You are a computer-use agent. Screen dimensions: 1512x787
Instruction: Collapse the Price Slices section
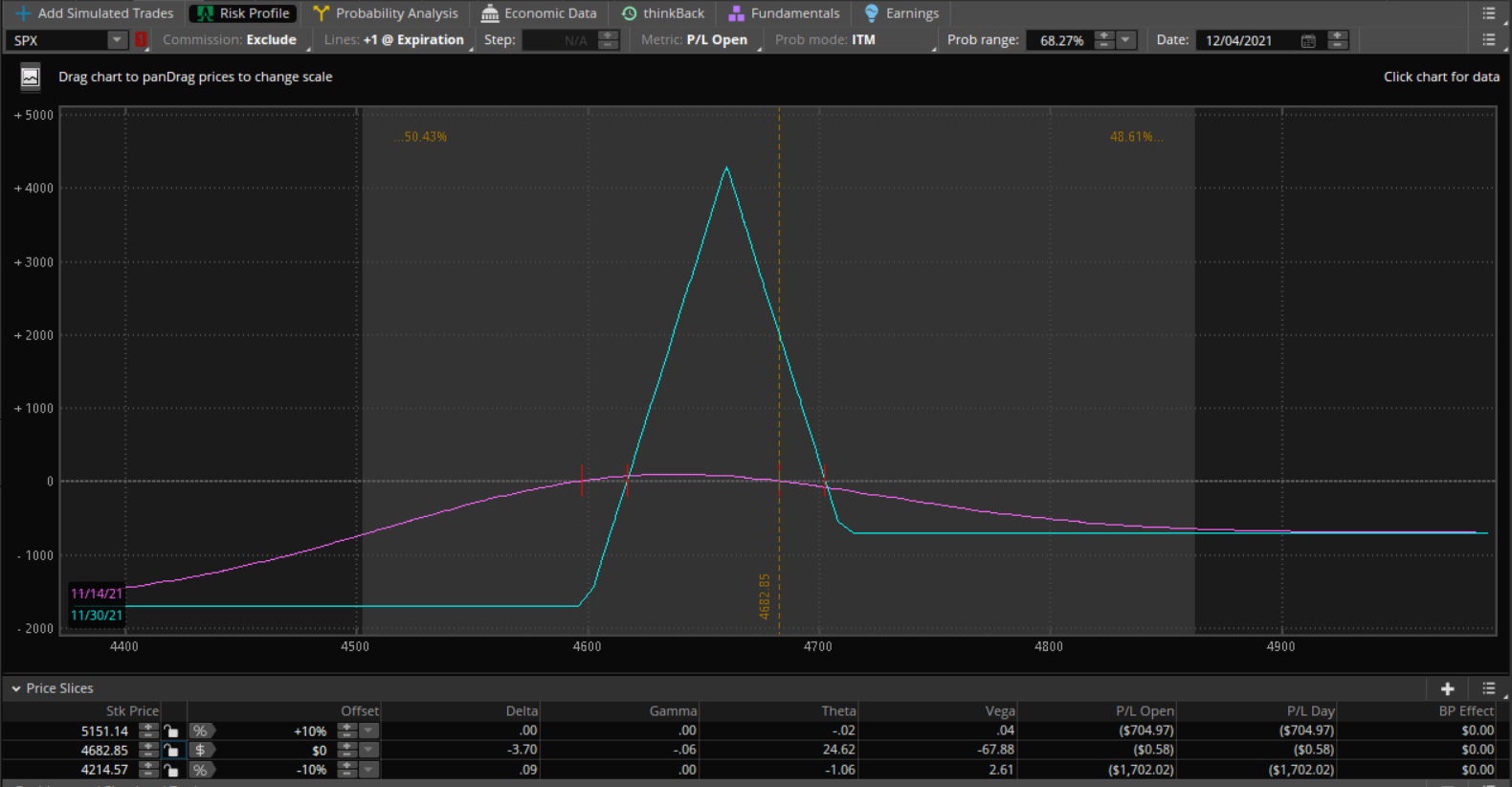point(16,688)
